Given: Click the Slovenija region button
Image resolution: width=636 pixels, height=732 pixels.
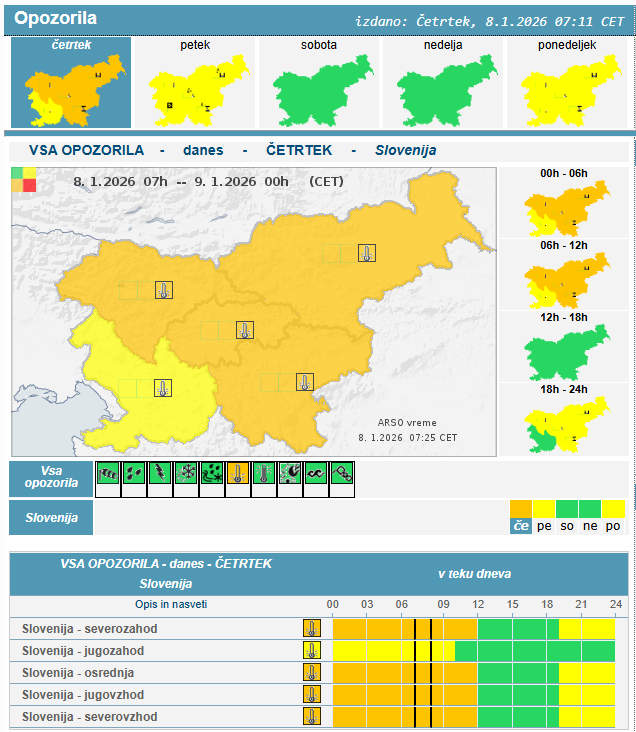Looking at the screenshot, I should click(x=51, y=518).
